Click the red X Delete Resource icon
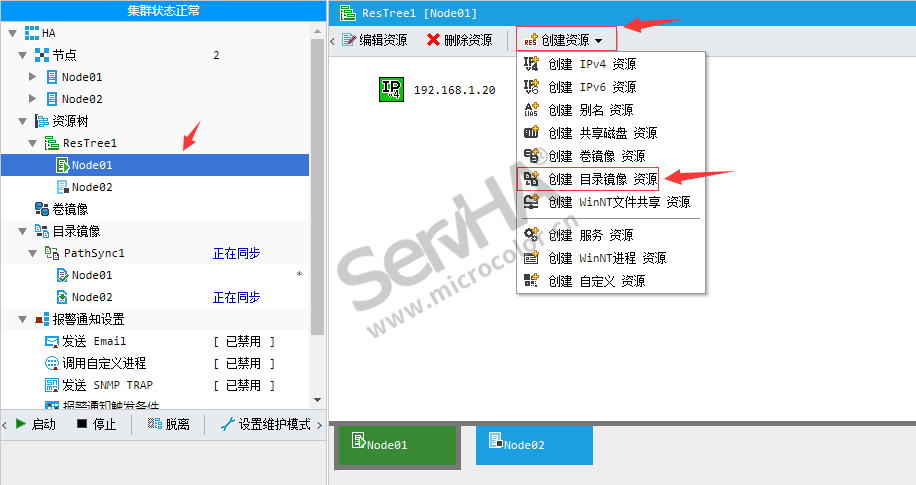 [433, 40]
